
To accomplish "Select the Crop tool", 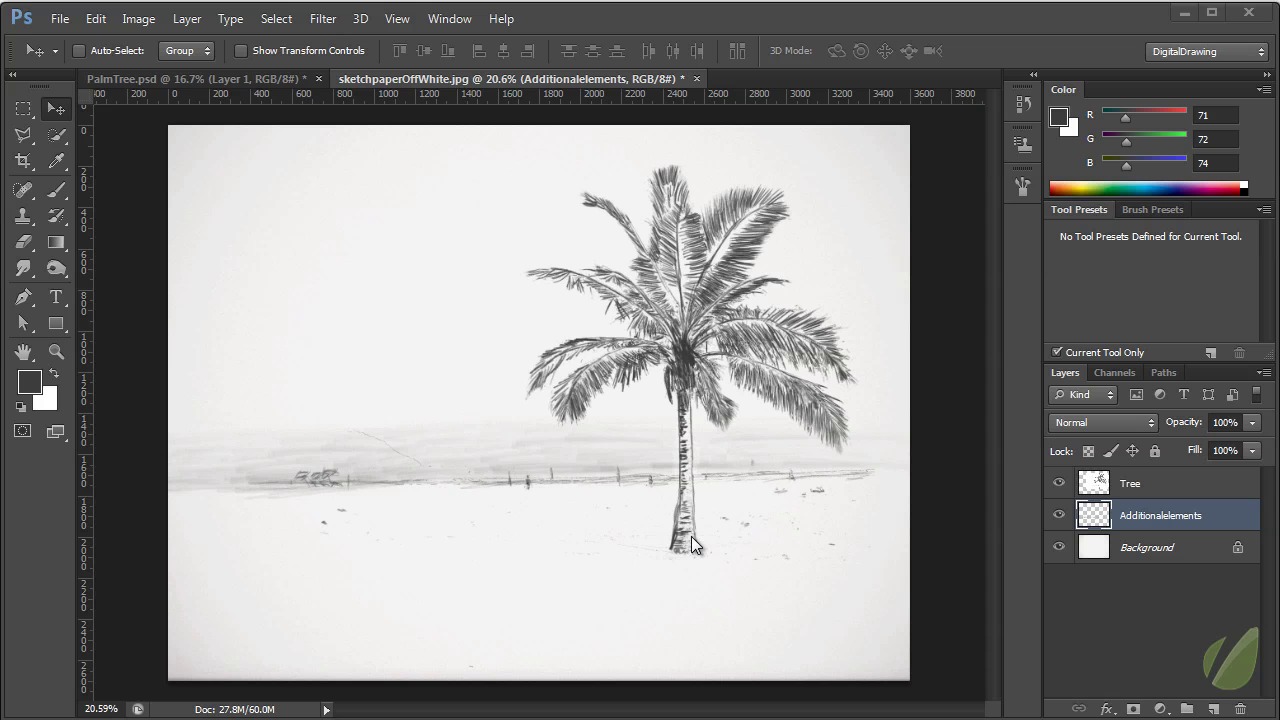I will tap(24, 161).
